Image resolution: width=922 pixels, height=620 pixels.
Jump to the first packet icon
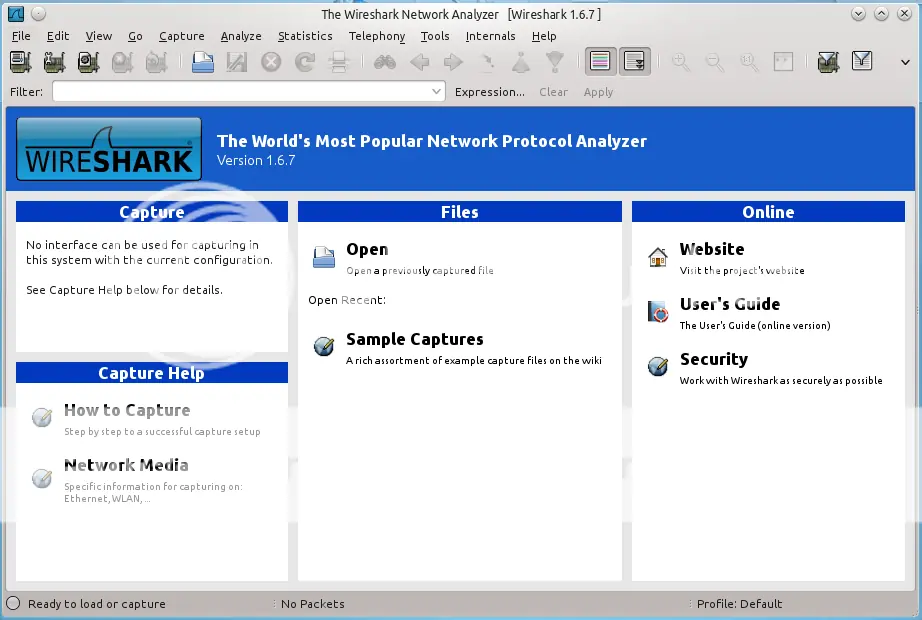[x=520, y=62]
